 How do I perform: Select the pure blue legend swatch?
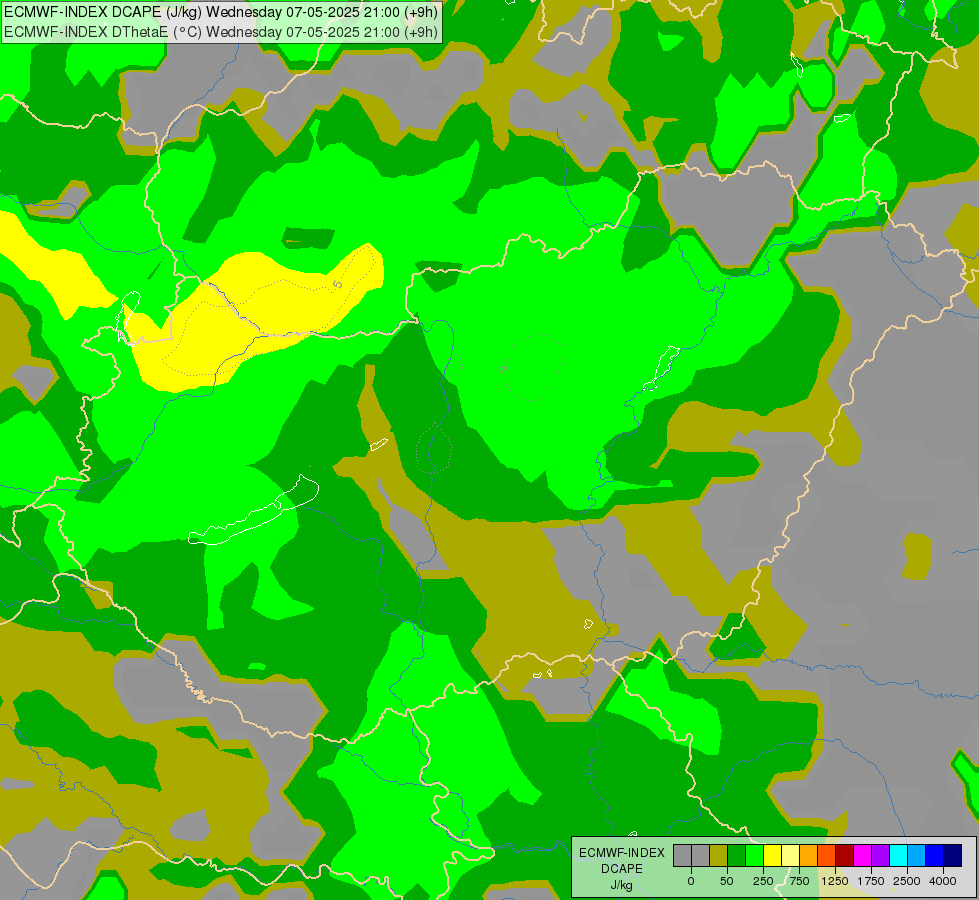click(935, 855)
